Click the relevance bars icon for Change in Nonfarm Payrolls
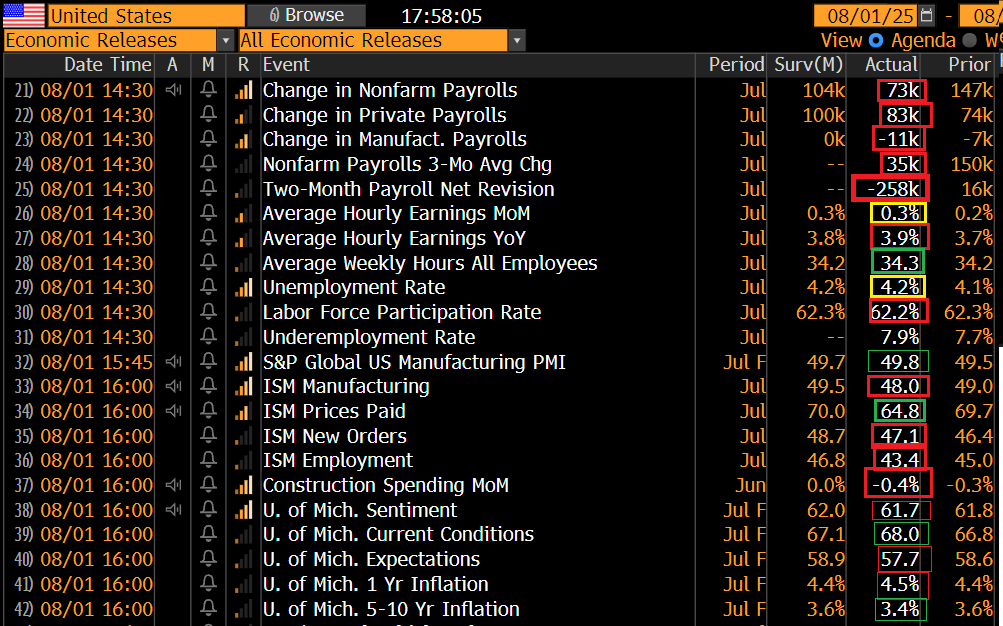The image size is (1003, 626). (243, 90)
